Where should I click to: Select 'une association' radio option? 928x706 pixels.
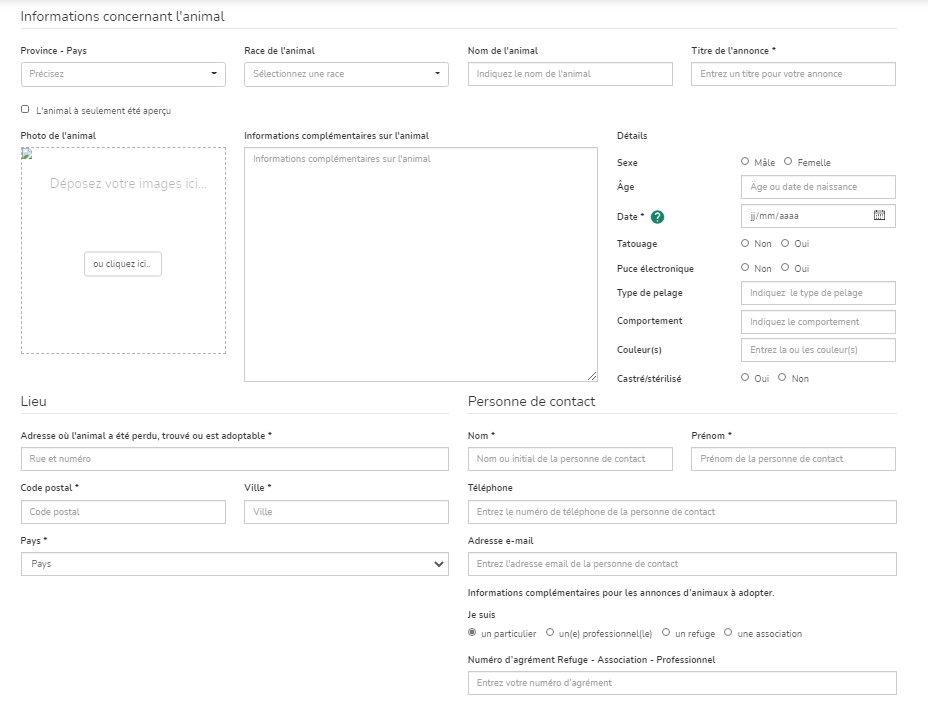click(x=728, y=633)
